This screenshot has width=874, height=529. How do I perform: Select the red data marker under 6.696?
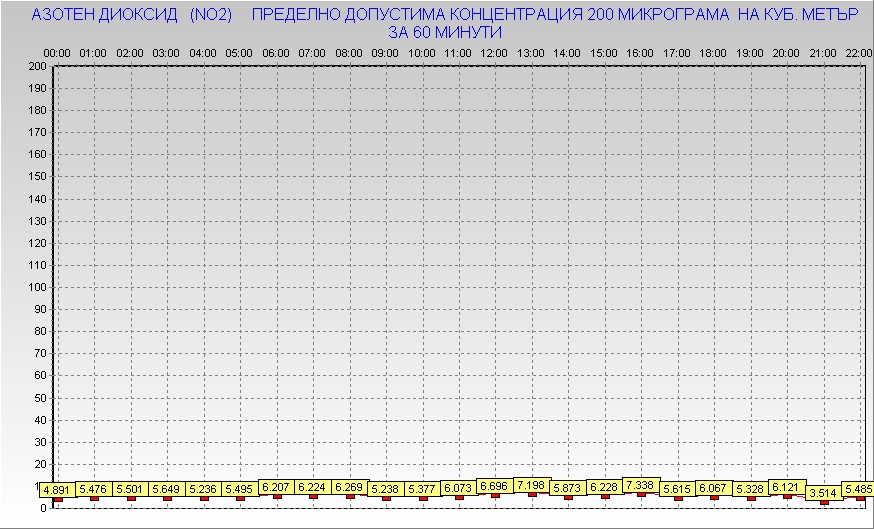click(x=496, y=495)
